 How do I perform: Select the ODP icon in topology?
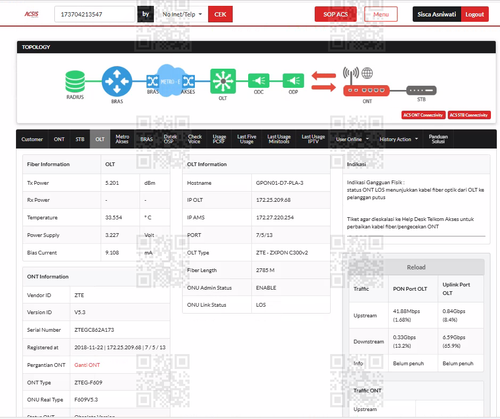[x=293, y=80]
